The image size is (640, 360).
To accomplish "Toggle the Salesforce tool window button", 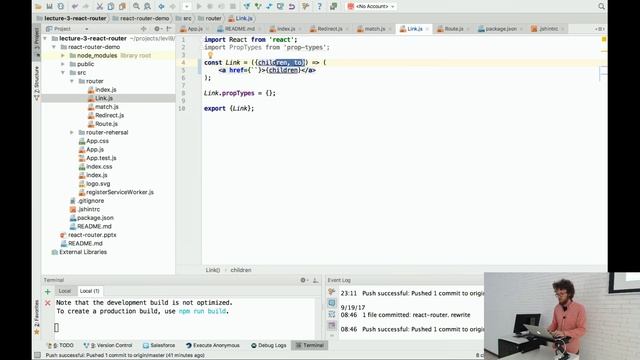I will point(159,345).
